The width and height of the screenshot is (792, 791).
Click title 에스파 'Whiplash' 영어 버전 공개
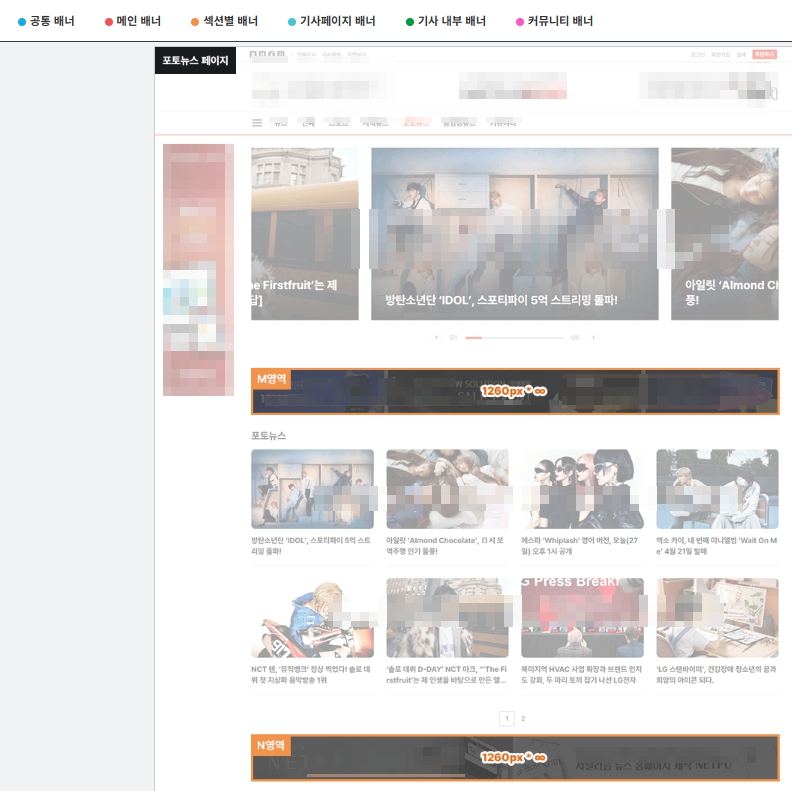pos(580,546)
